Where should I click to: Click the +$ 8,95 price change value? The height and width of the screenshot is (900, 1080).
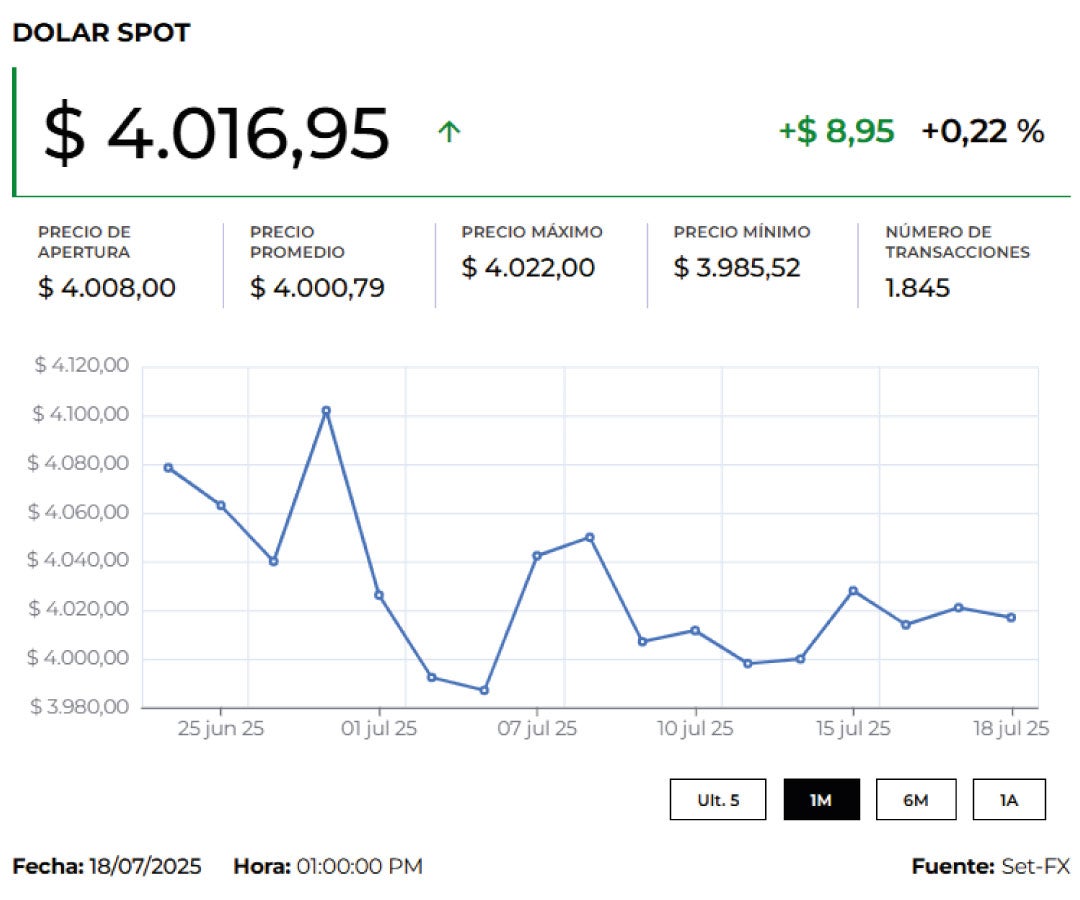836,131
